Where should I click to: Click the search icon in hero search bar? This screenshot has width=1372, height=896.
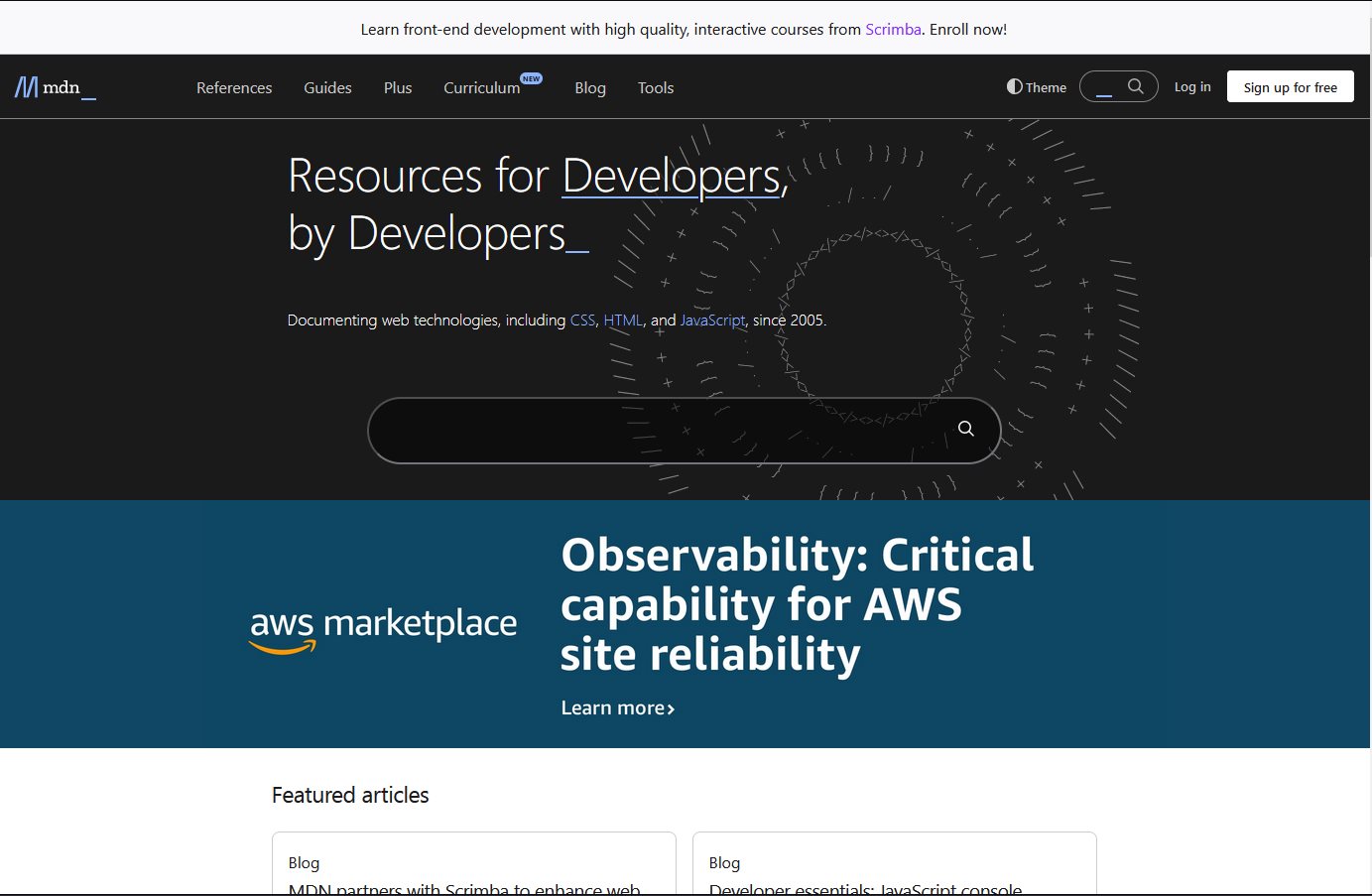pos(965,429)
